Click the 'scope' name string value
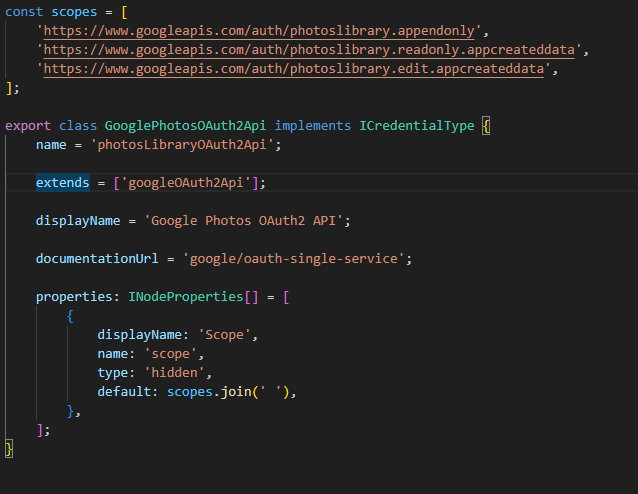This screenshot has height=494, width=638. (x=170, y=354)
